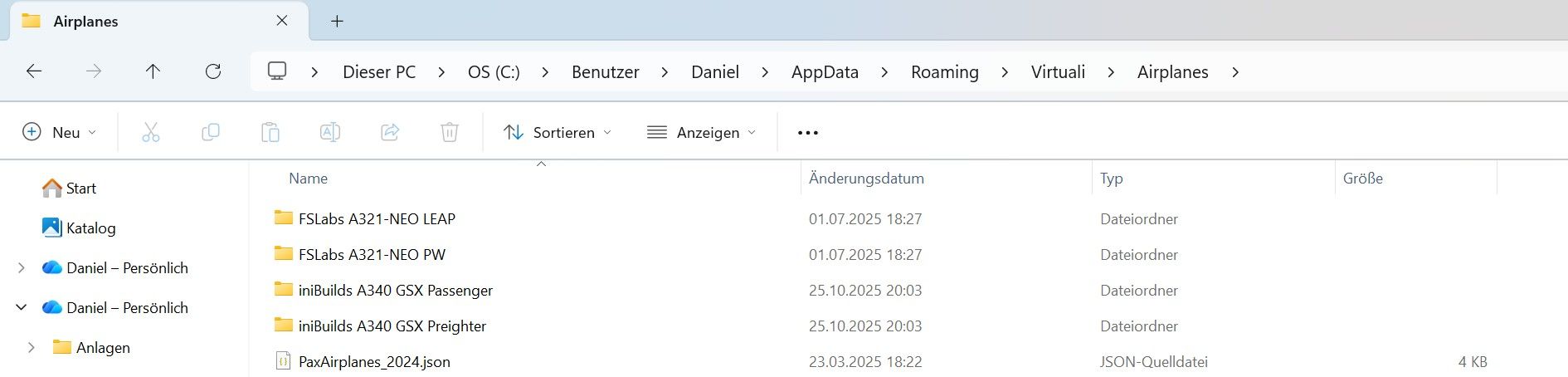Viewport: 1568px width, 377px height.
Task: Go up one folder level
Action: [x=153, y=71]
